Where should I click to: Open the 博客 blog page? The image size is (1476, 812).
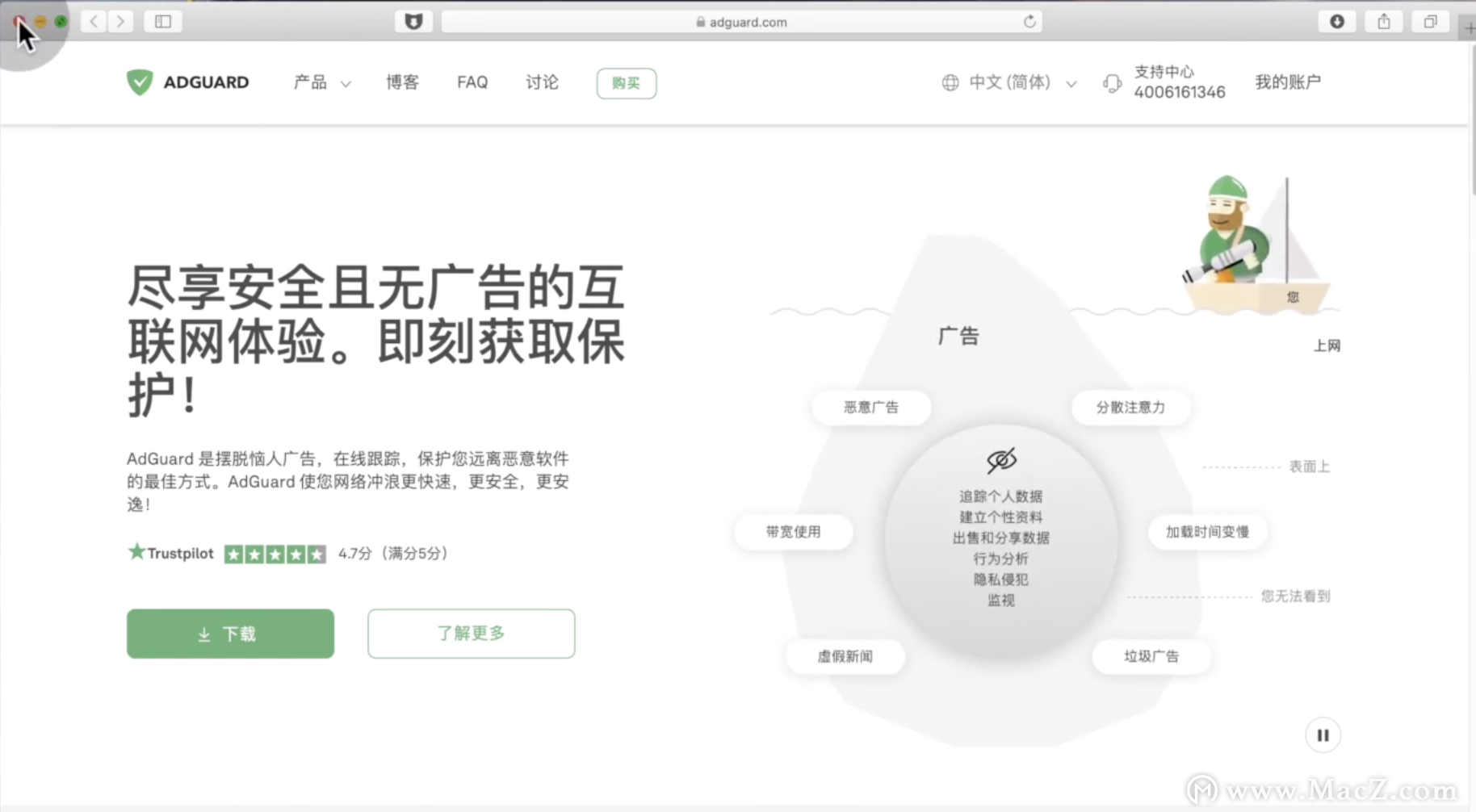(402, 82)
